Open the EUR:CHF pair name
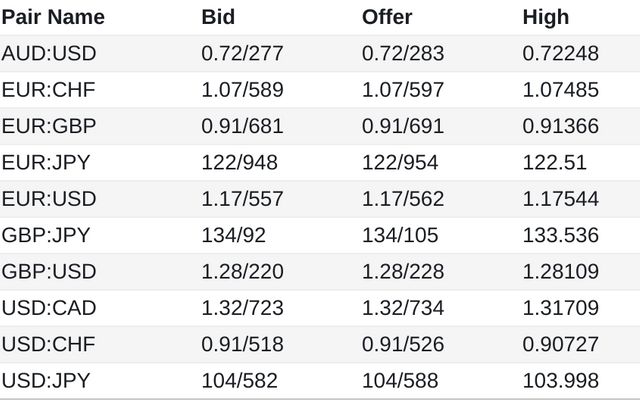 (x=49, y=90)
